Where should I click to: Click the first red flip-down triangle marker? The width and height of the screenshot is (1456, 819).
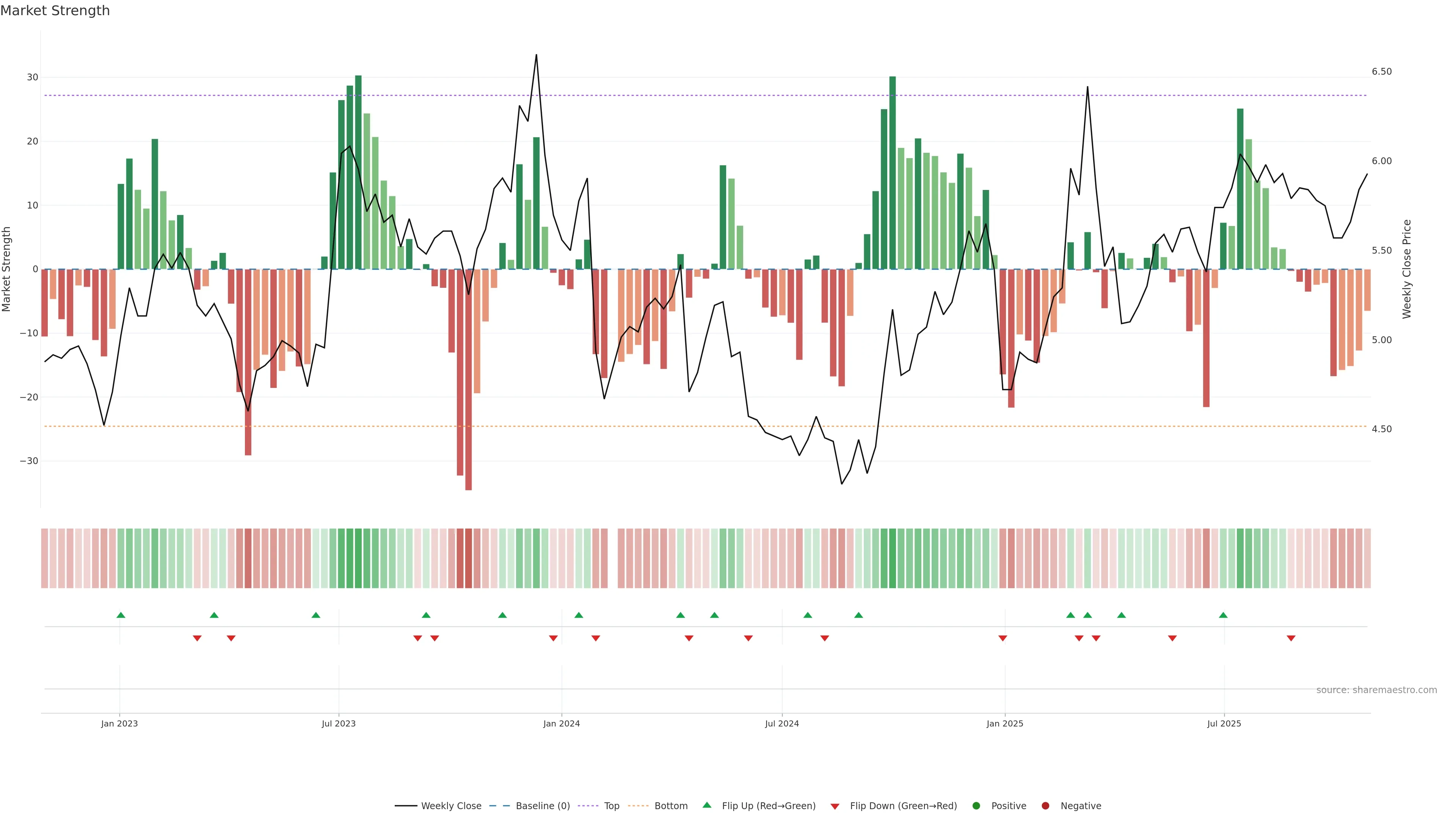197,638
